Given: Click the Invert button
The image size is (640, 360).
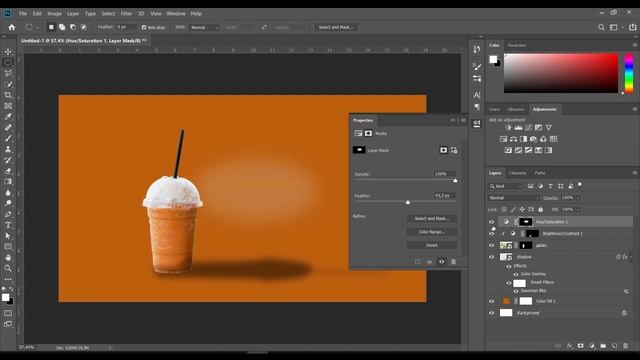Looking at the screenshot, I should [431, 245].
